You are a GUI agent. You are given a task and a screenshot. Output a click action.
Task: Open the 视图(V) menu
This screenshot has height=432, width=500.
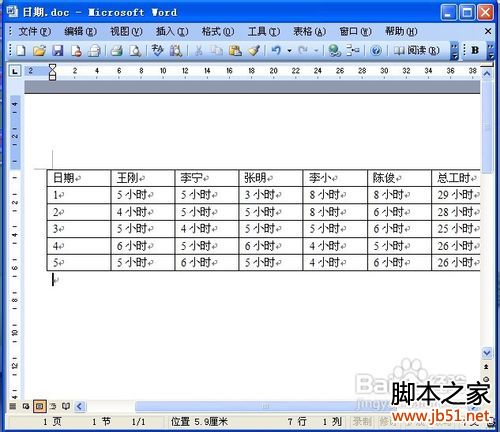click(126, 32)
